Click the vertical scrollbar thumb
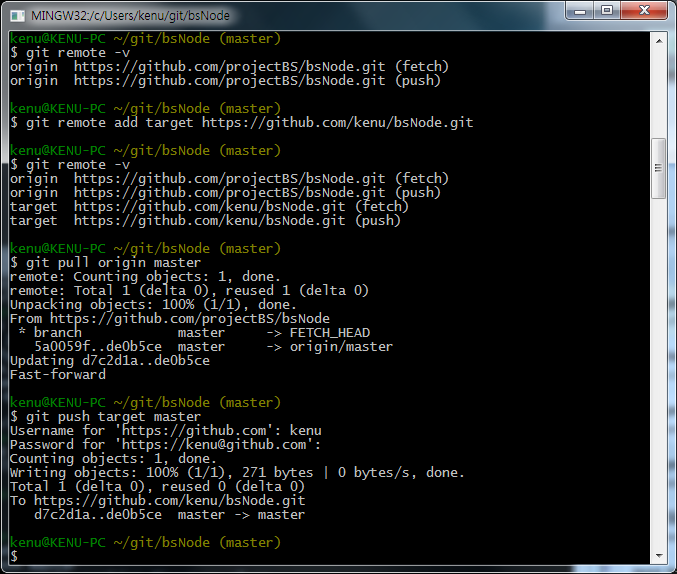 658,168
